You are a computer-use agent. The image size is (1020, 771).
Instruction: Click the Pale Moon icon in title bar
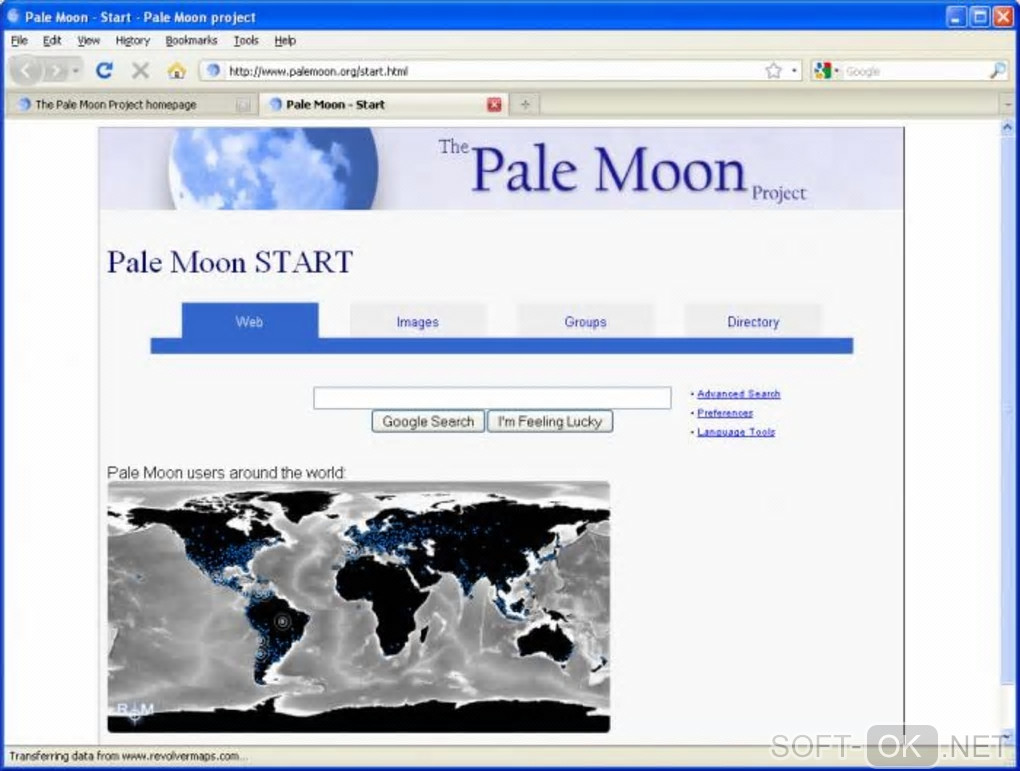coord(12,16)
